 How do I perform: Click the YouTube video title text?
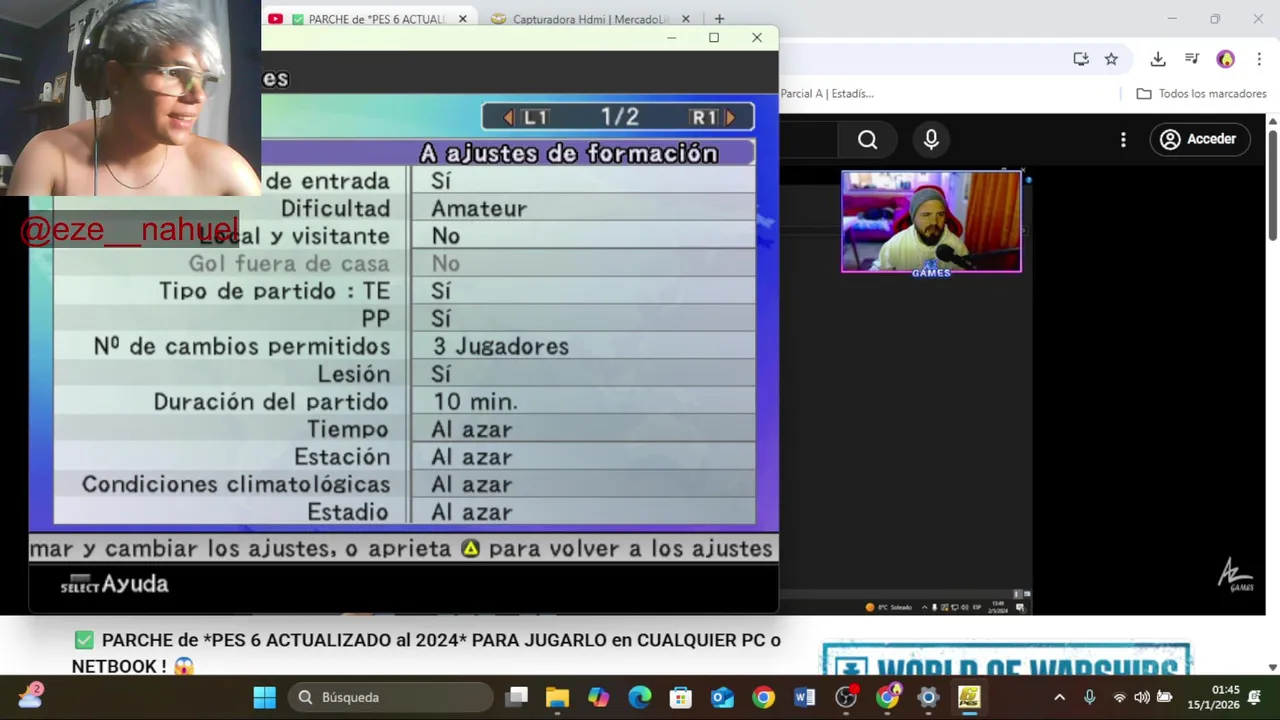(x=426, y=652)
